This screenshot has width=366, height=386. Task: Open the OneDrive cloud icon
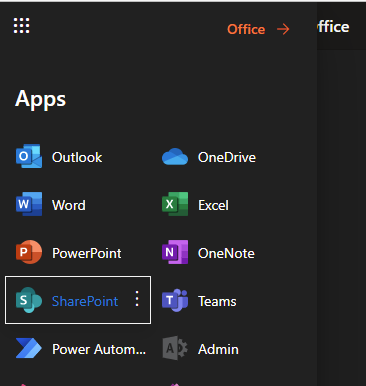point(175,157)
